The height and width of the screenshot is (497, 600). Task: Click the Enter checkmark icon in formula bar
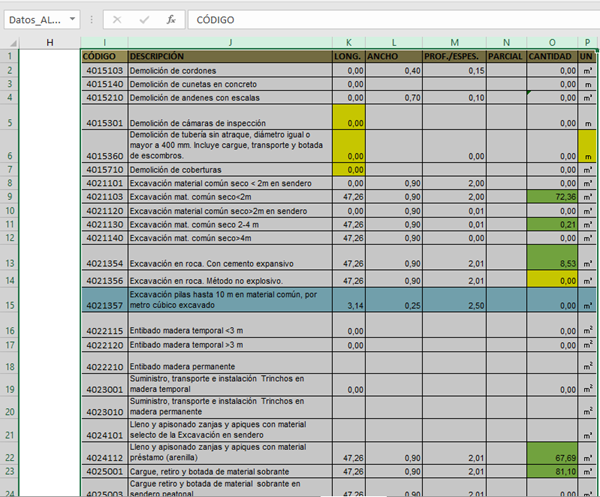pyautogui.click(x=144, y=19)
